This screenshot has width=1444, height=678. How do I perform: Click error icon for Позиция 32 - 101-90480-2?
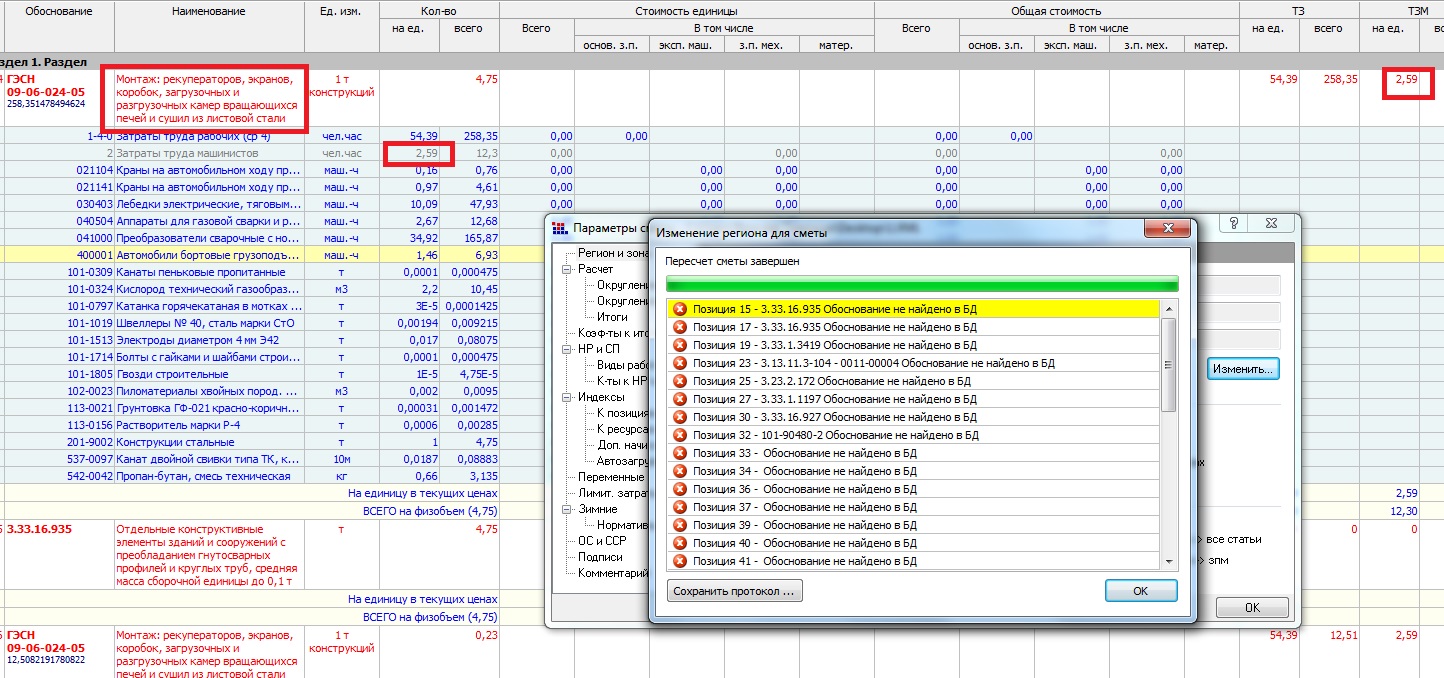[681, 435]
